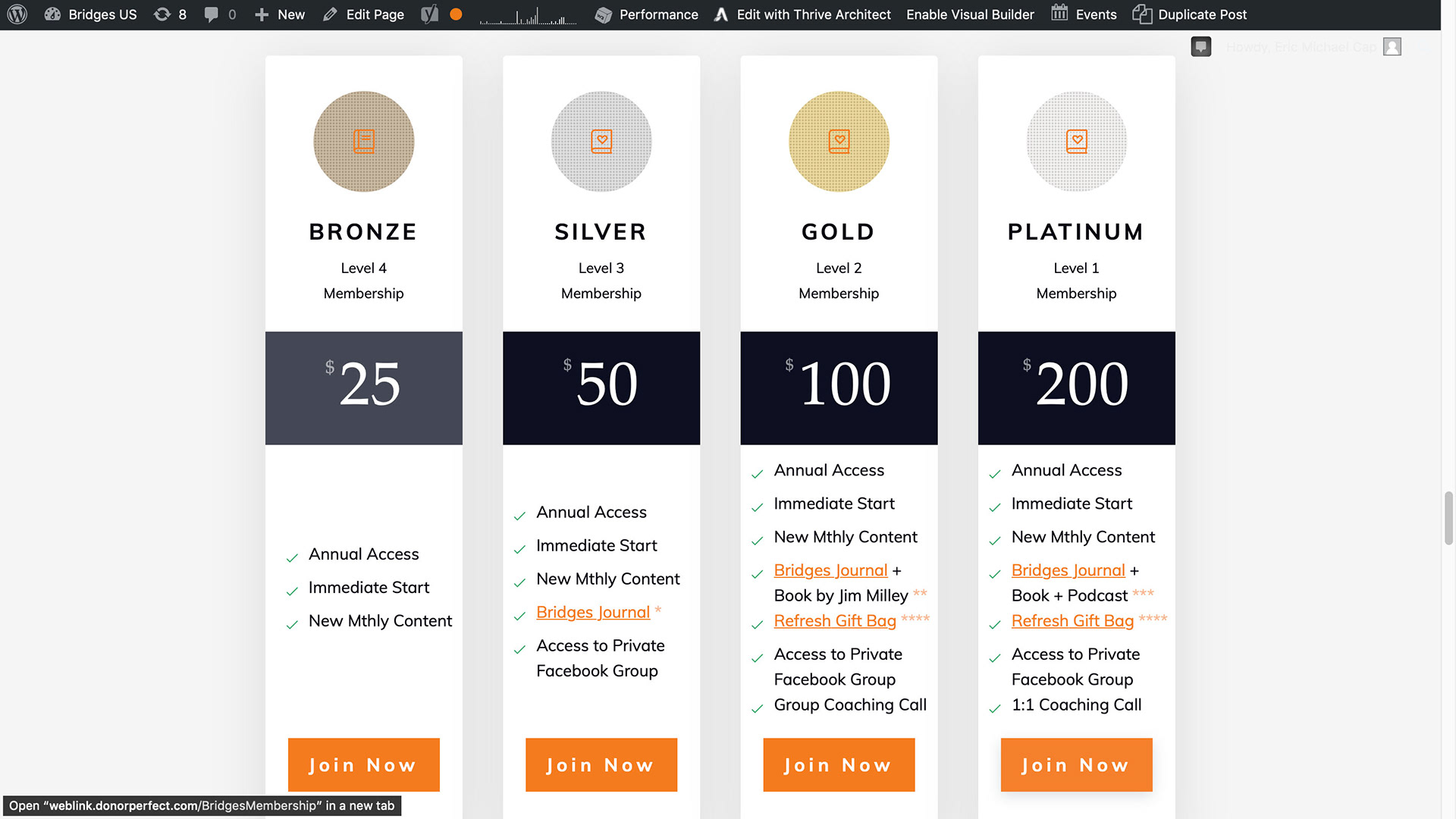This screenshot has width=1456, height=819.
Task: Click the $50 Silver price block
Action: [x=601, y=388]
